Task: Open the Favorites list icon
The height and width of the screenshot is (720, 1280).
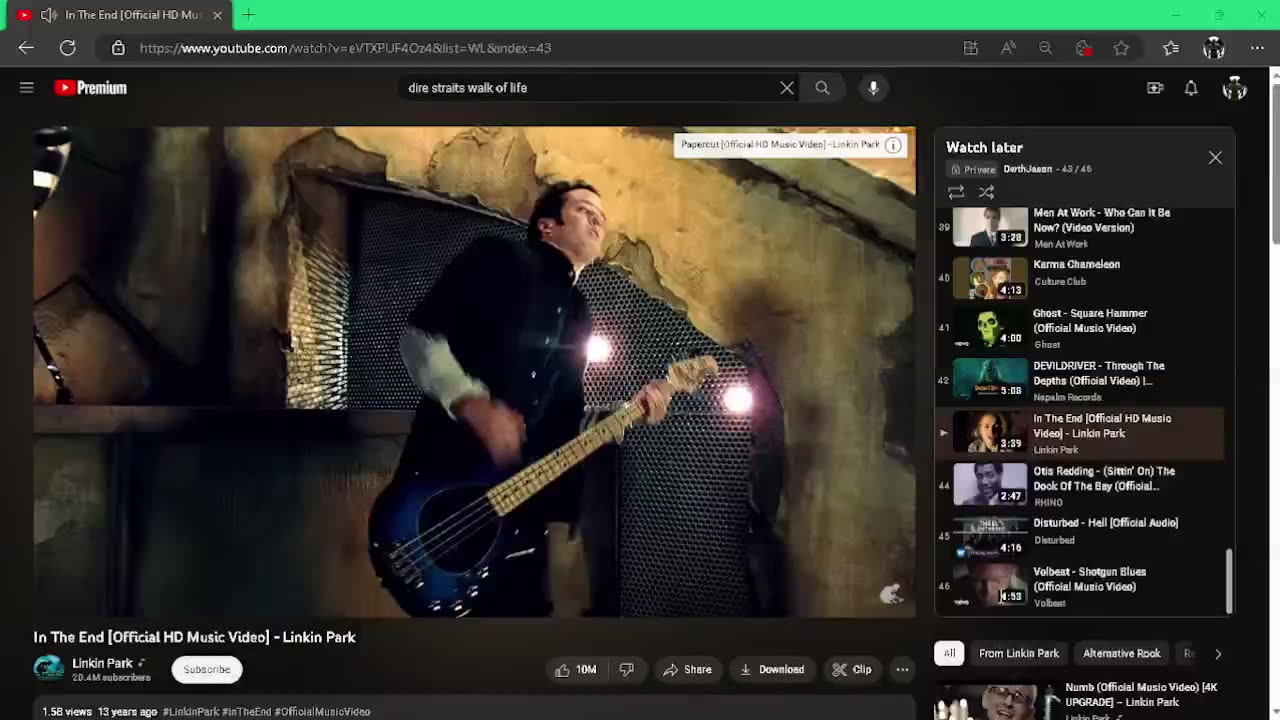Action: (x=1171, y=48)
